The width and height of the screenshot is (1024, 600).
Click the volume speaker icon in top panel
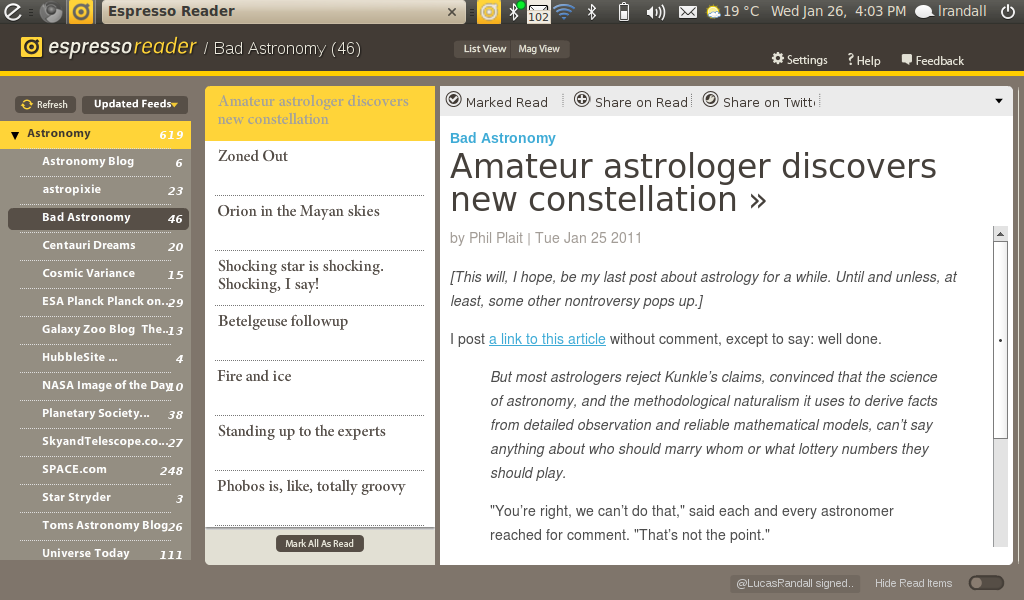656,12
